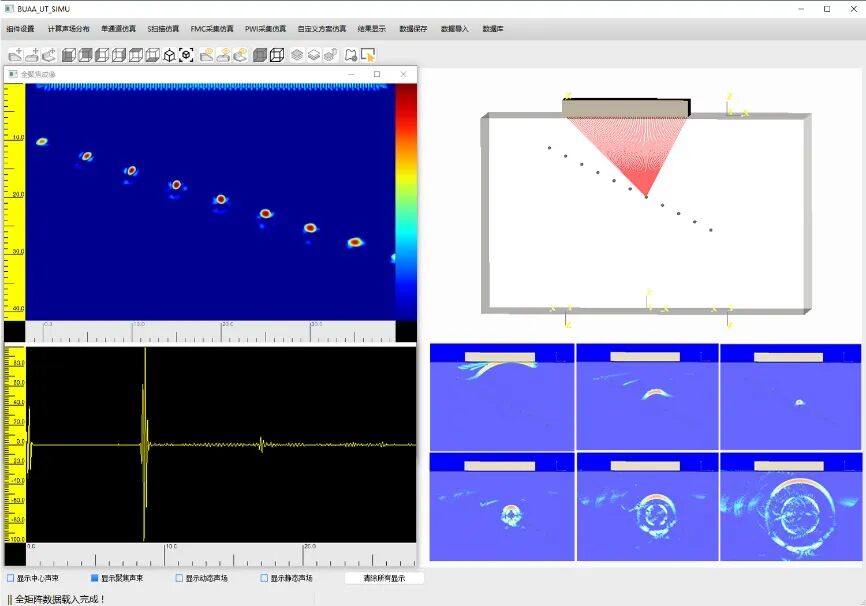Select the sixth cube face view icon

pyautogui.click(x=153, y=55)
